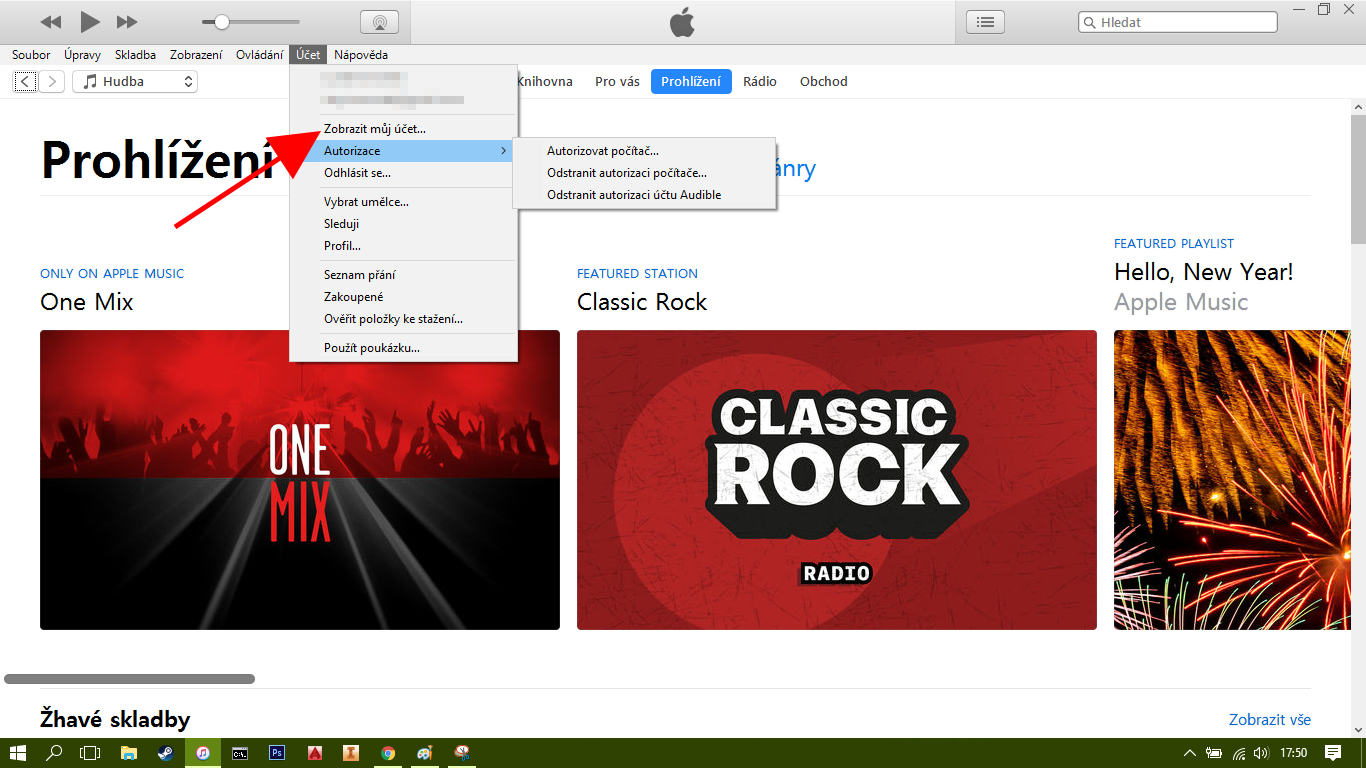Click the Zobrazit vše link
Viewport: 1366px width, 768px height.
(x=1270, y=720)
